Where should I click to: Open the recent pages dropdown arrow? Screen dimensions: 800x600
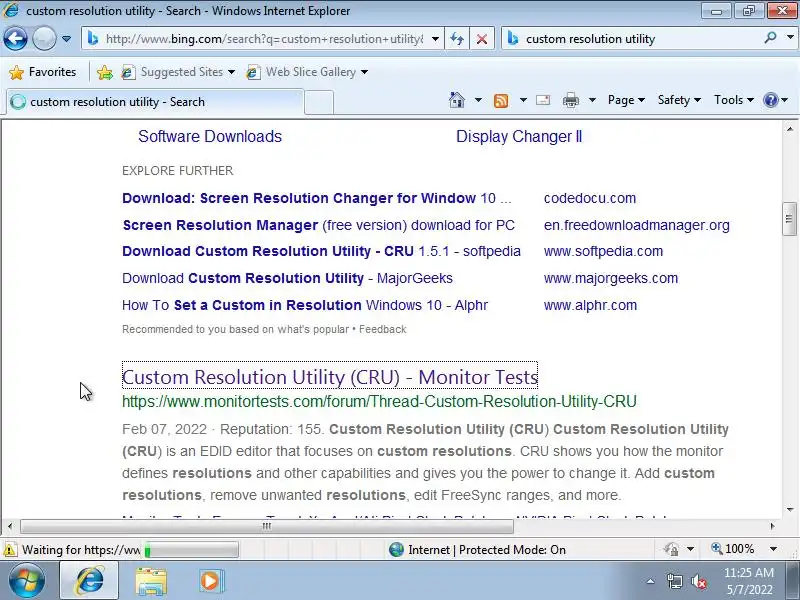click(66, 39)
